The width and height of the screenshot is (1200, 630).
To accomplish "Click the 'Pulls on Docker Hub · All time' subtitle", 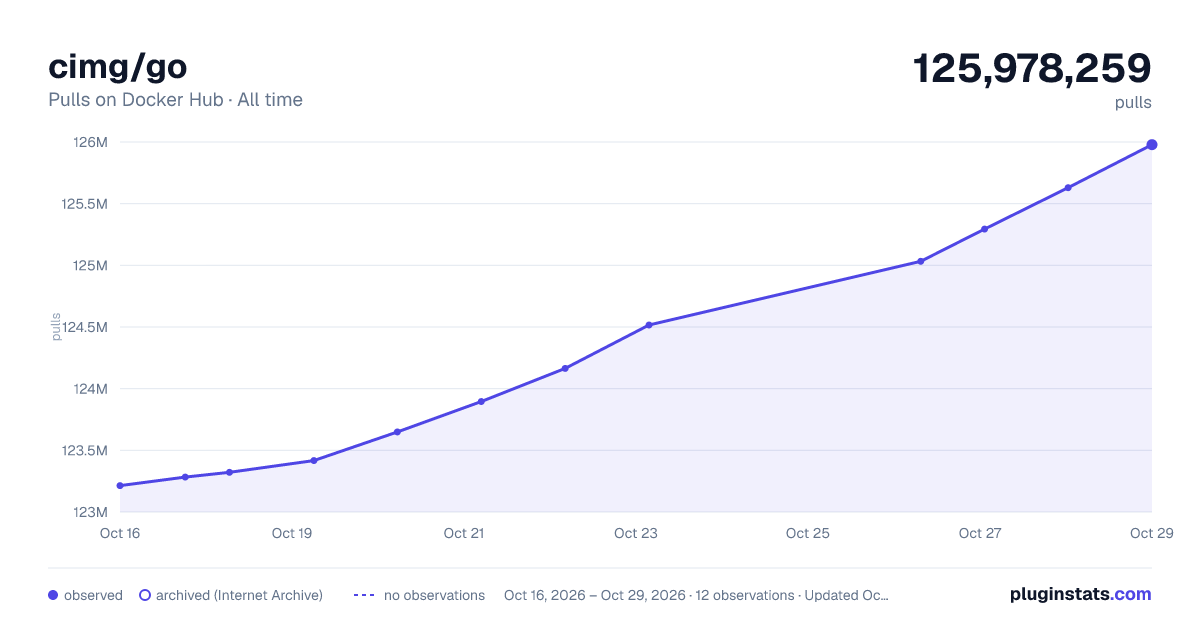I will [175, 100].
